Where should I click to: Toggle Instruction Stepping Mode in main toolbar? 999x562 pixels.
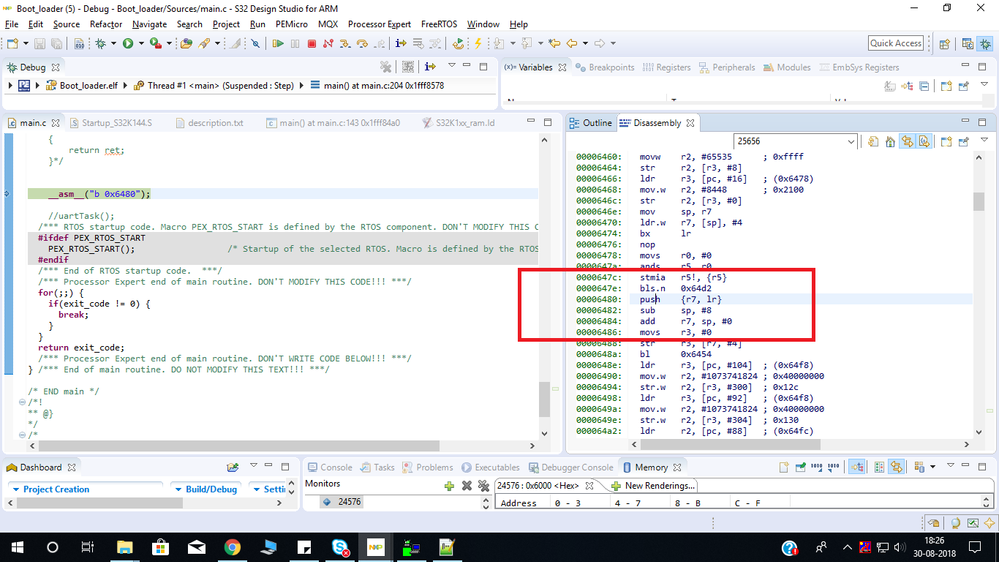point(401,43)
